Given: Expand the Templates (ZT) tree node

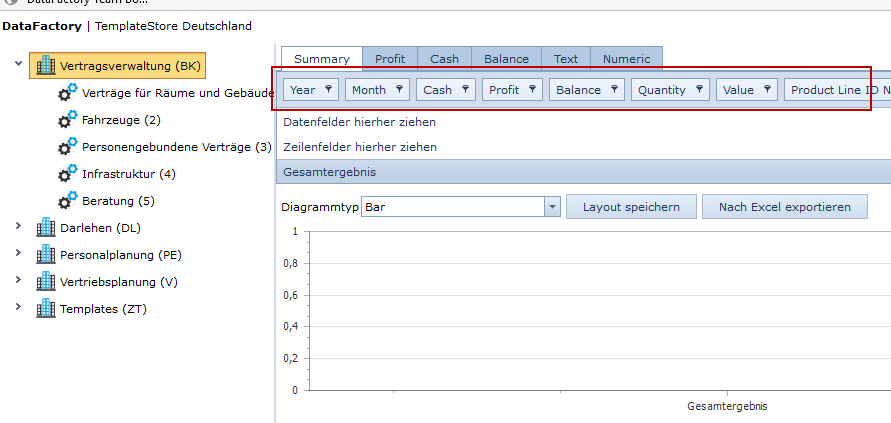Looking at the screenshot, I should (18, 308).
